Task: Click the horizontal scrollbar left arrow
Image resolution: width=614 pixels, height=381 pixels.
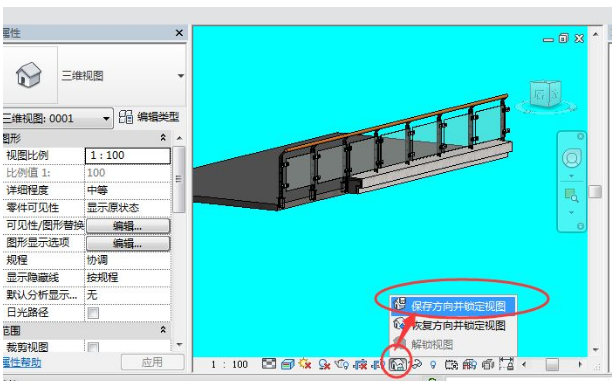Action: 524,365
